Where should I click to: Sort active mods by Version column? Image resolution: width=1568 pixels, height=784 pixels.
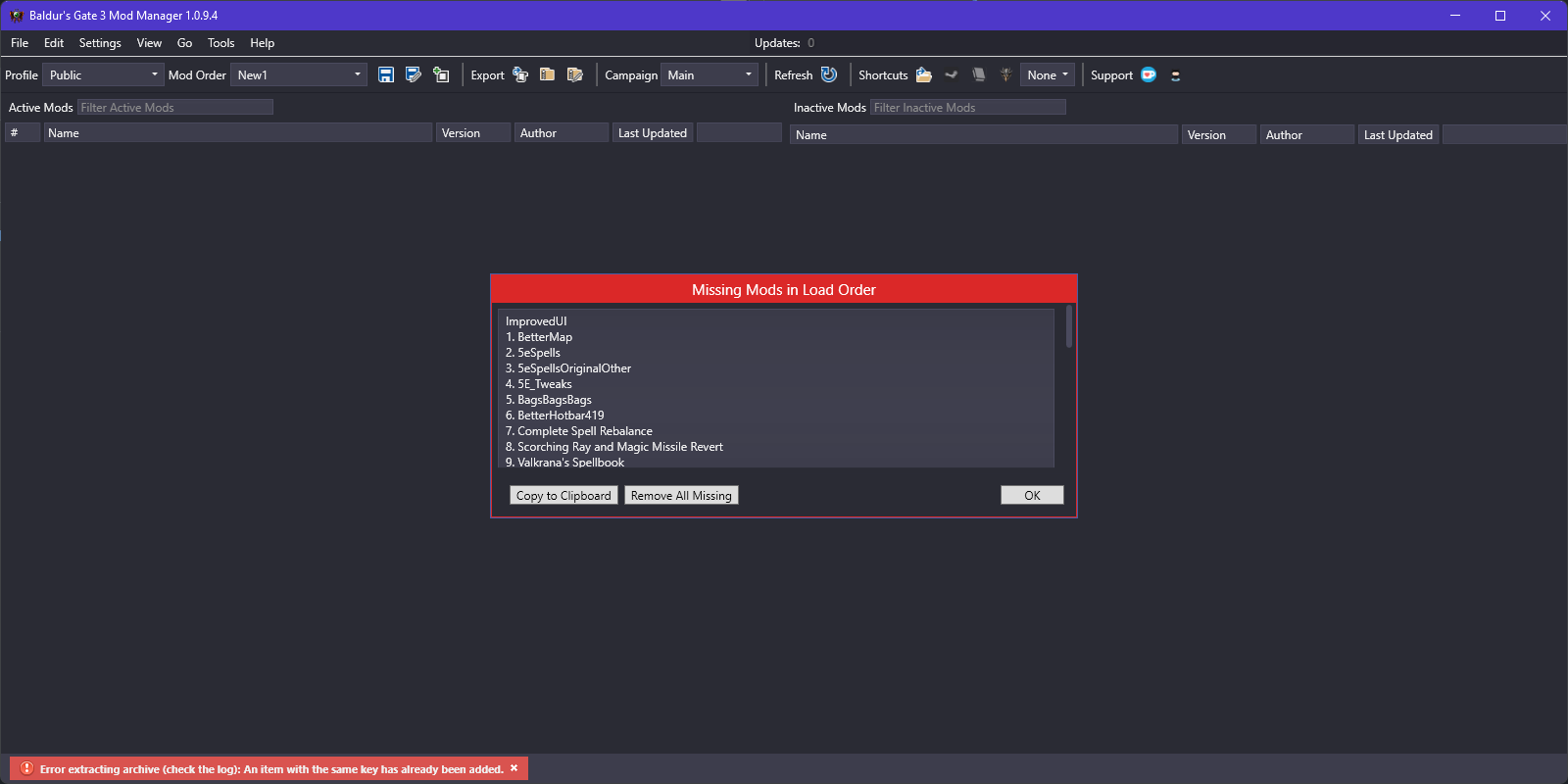[473, 132]
